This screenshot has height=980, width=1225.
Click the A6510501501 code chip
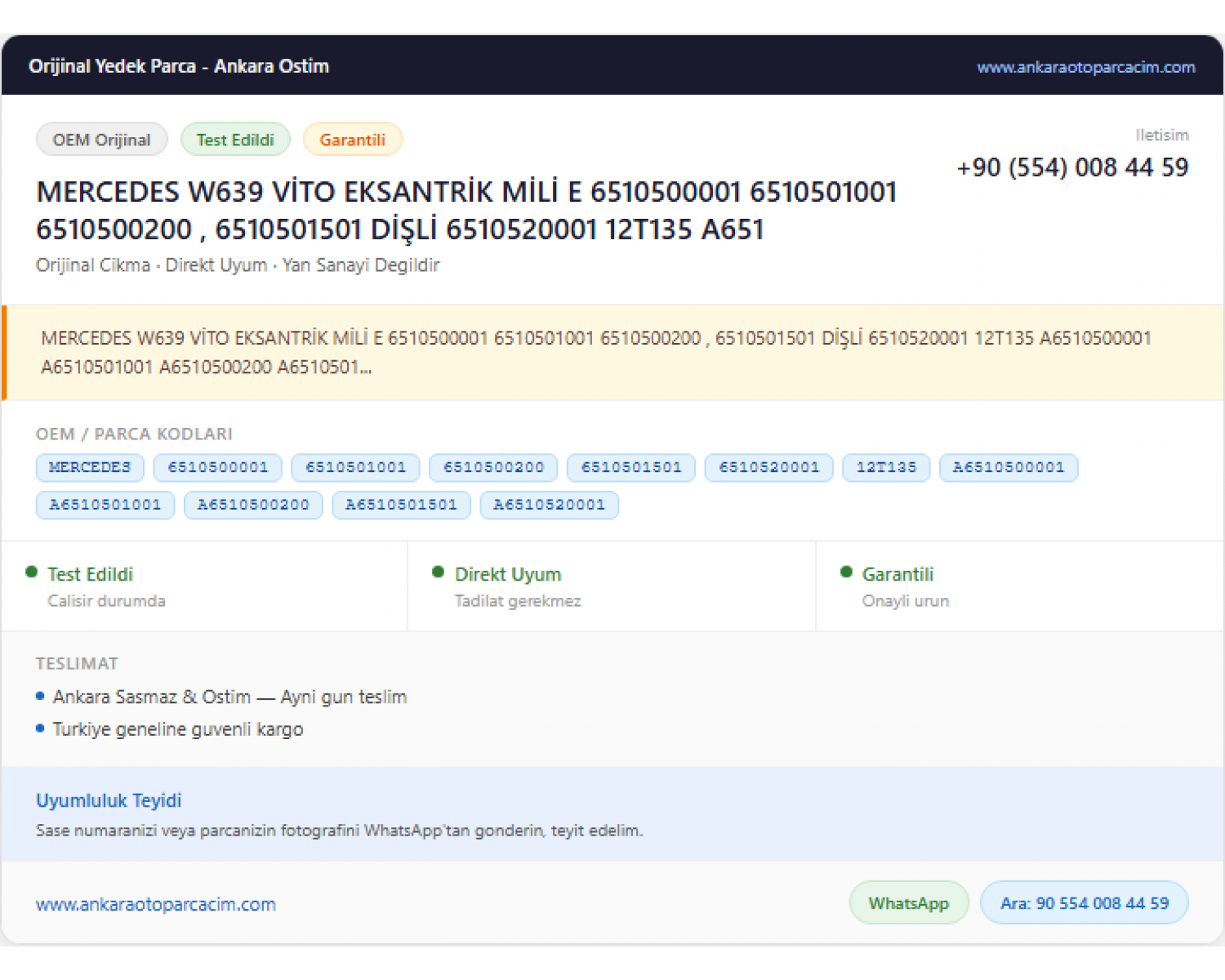[401, 506]
